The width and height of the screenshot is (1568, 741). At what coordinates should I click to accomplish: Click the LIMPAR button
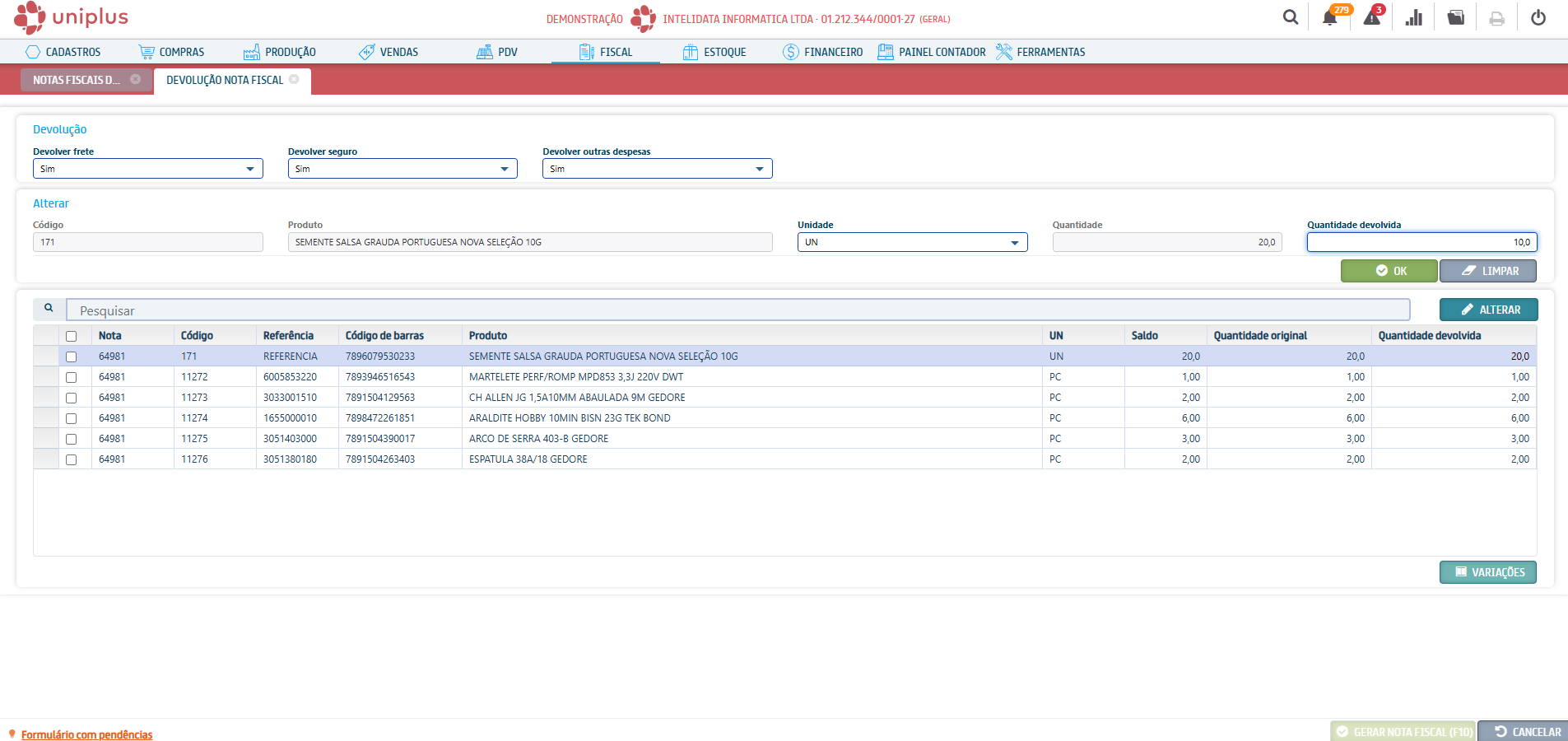click(x=1488, y=271)
